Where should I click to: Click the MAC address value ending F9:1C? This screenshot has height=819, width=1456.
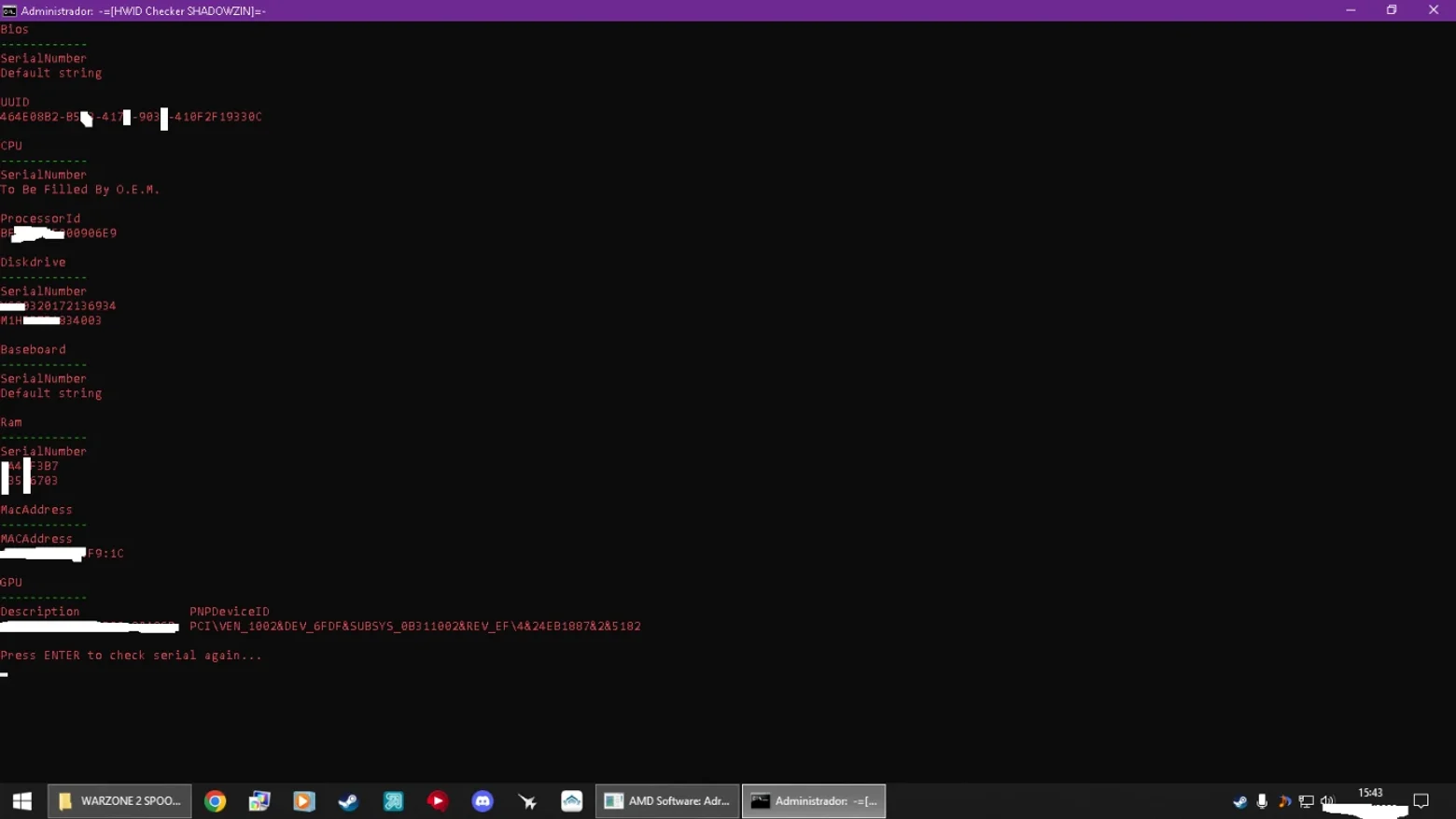tap(62, 554)
